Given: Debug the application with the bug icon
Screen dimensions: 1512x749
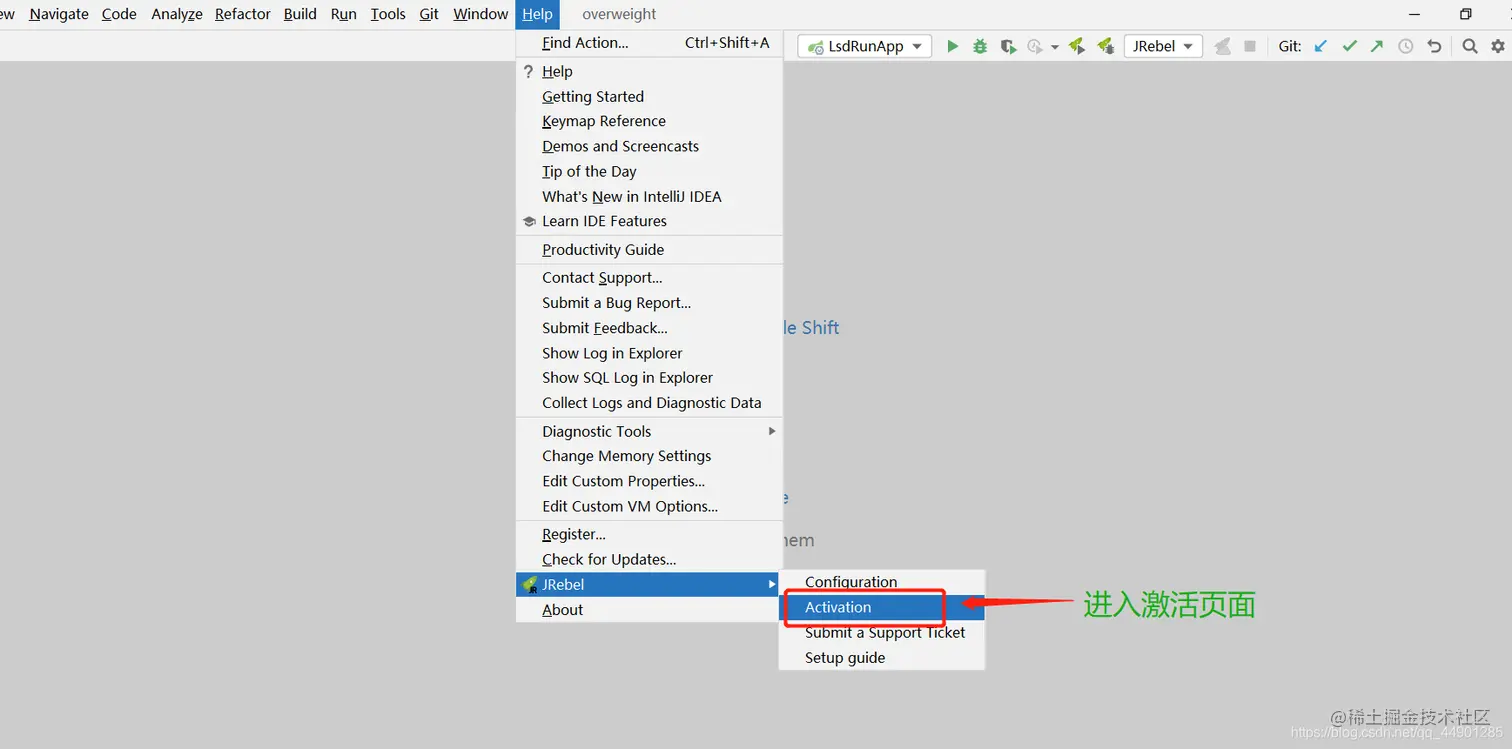Looking at the screenshot, I should [980, 46].
